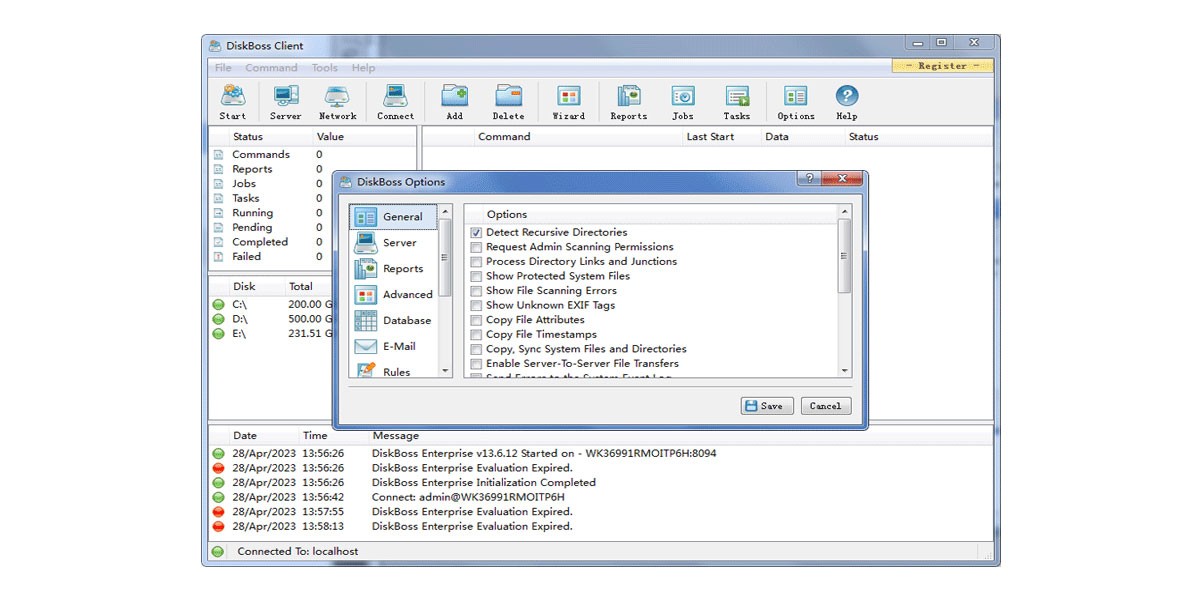The width and height of the screenshot is (1200, 600).
Task: Click the options list scrollbar up arrow
Action: [845, 212]
